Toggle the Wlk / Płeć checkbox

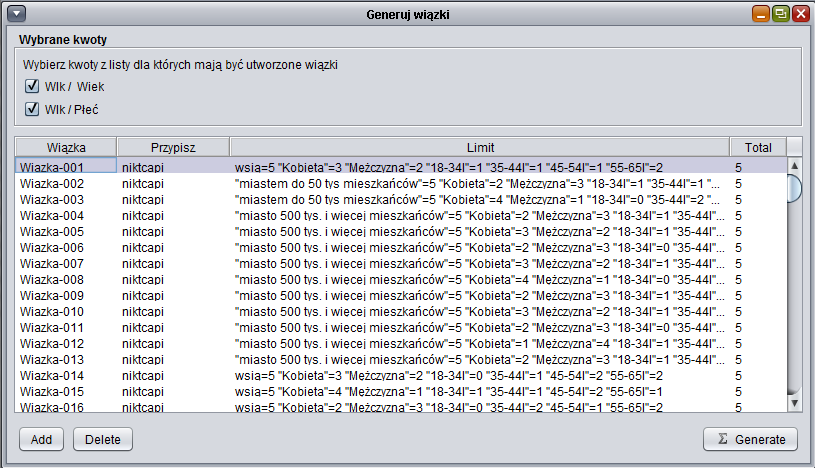pos(32,108)
